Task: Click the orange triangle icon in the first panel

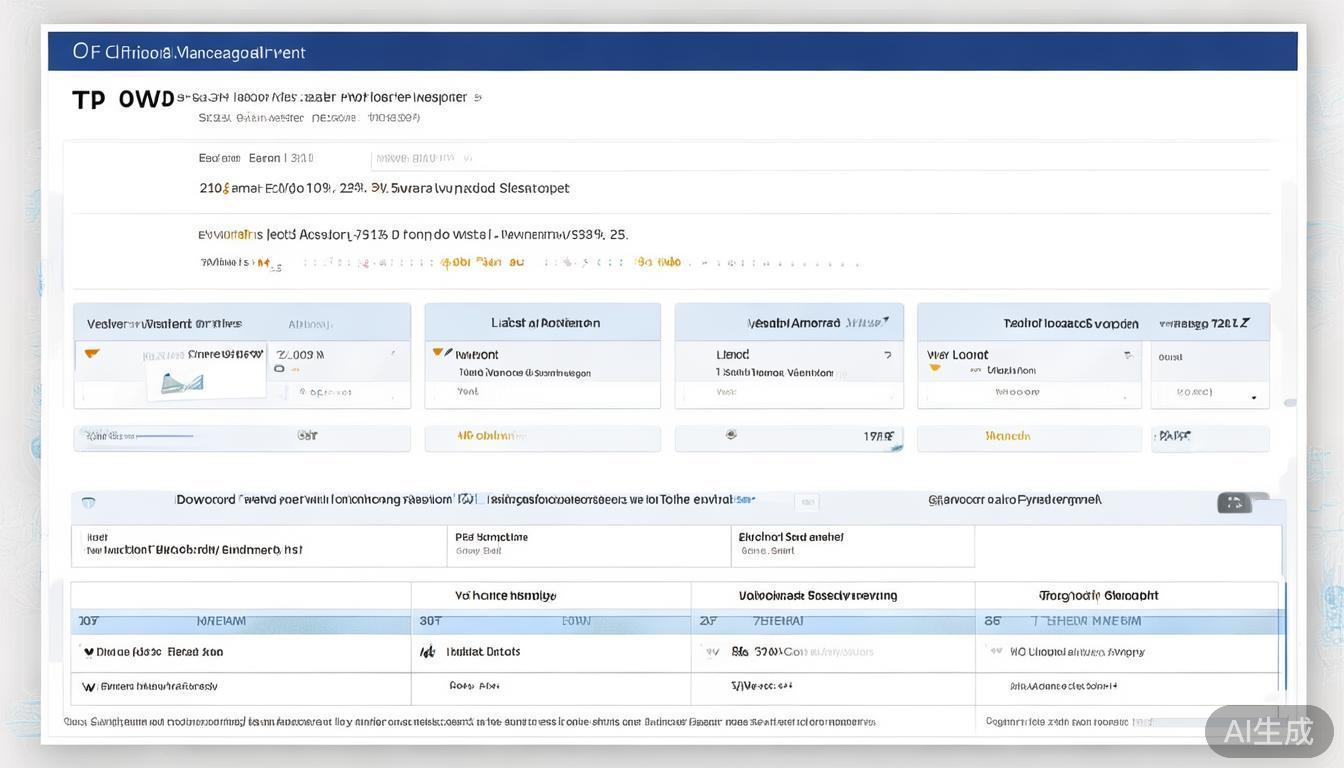Action: point(92,354)
